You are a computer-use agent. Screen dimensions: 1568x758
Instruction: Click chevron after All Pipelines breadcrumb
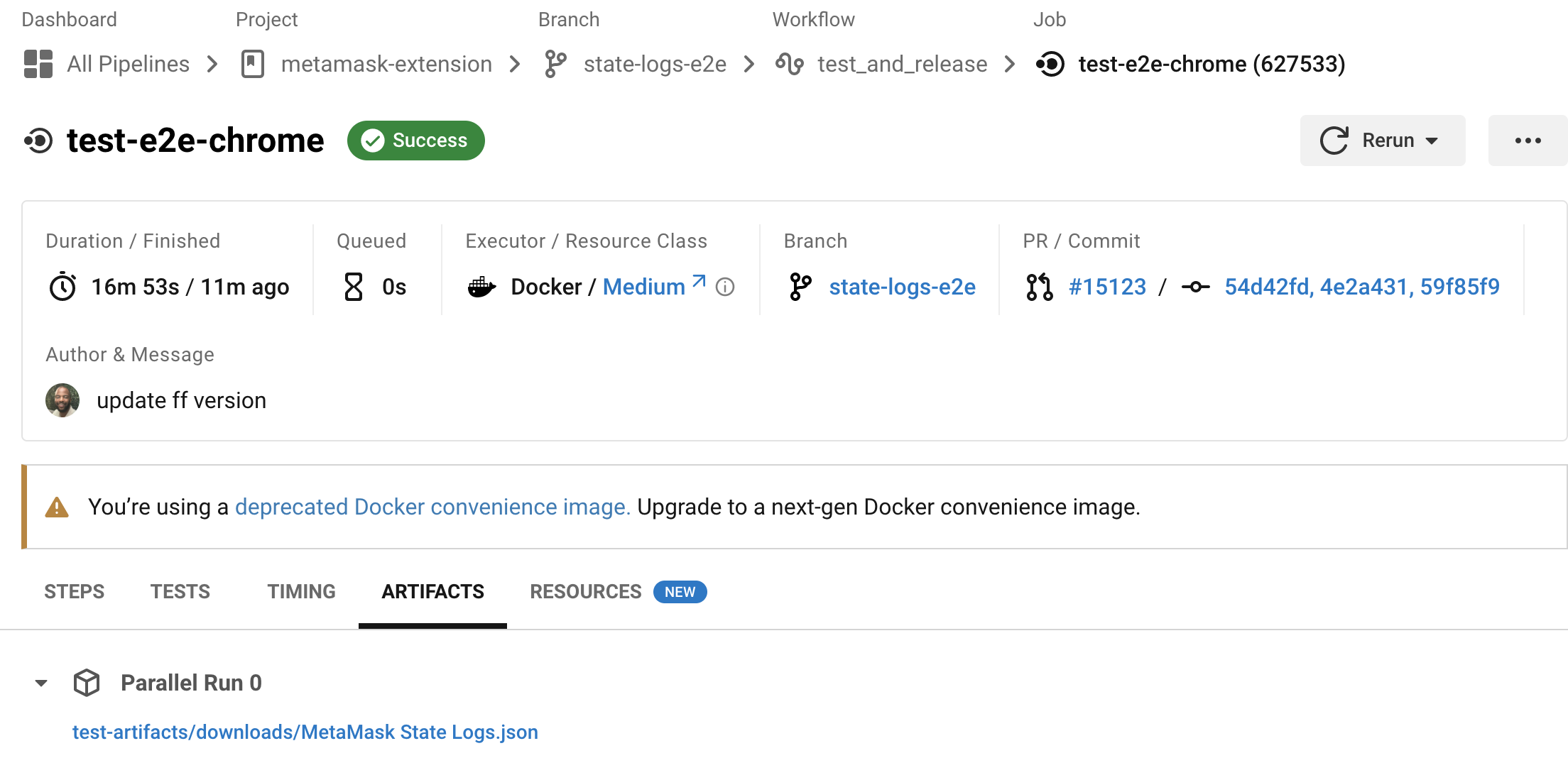click(x=212, y=64)
